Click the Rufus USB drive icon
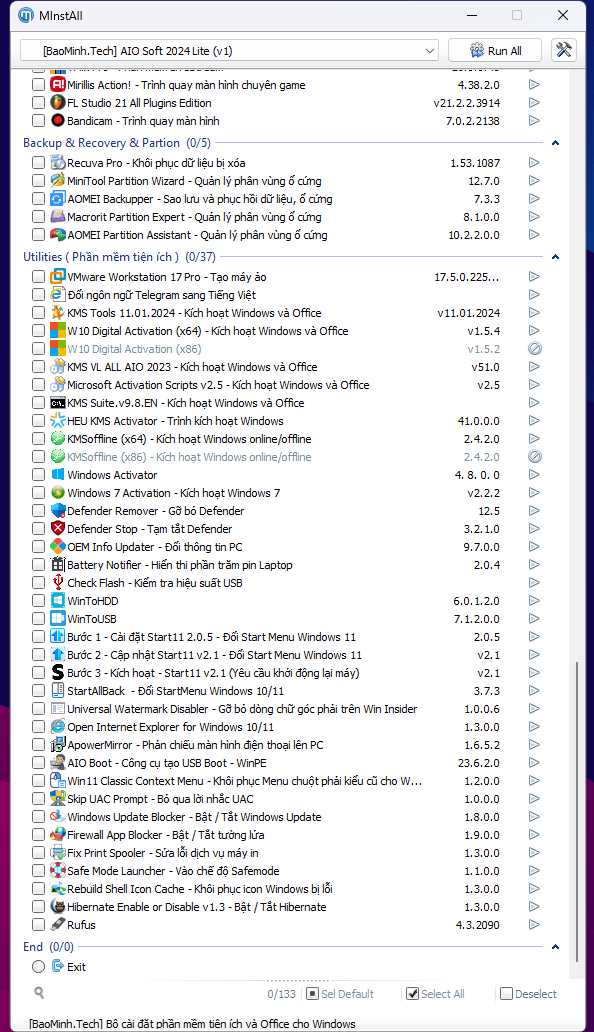 coord(58,924)
